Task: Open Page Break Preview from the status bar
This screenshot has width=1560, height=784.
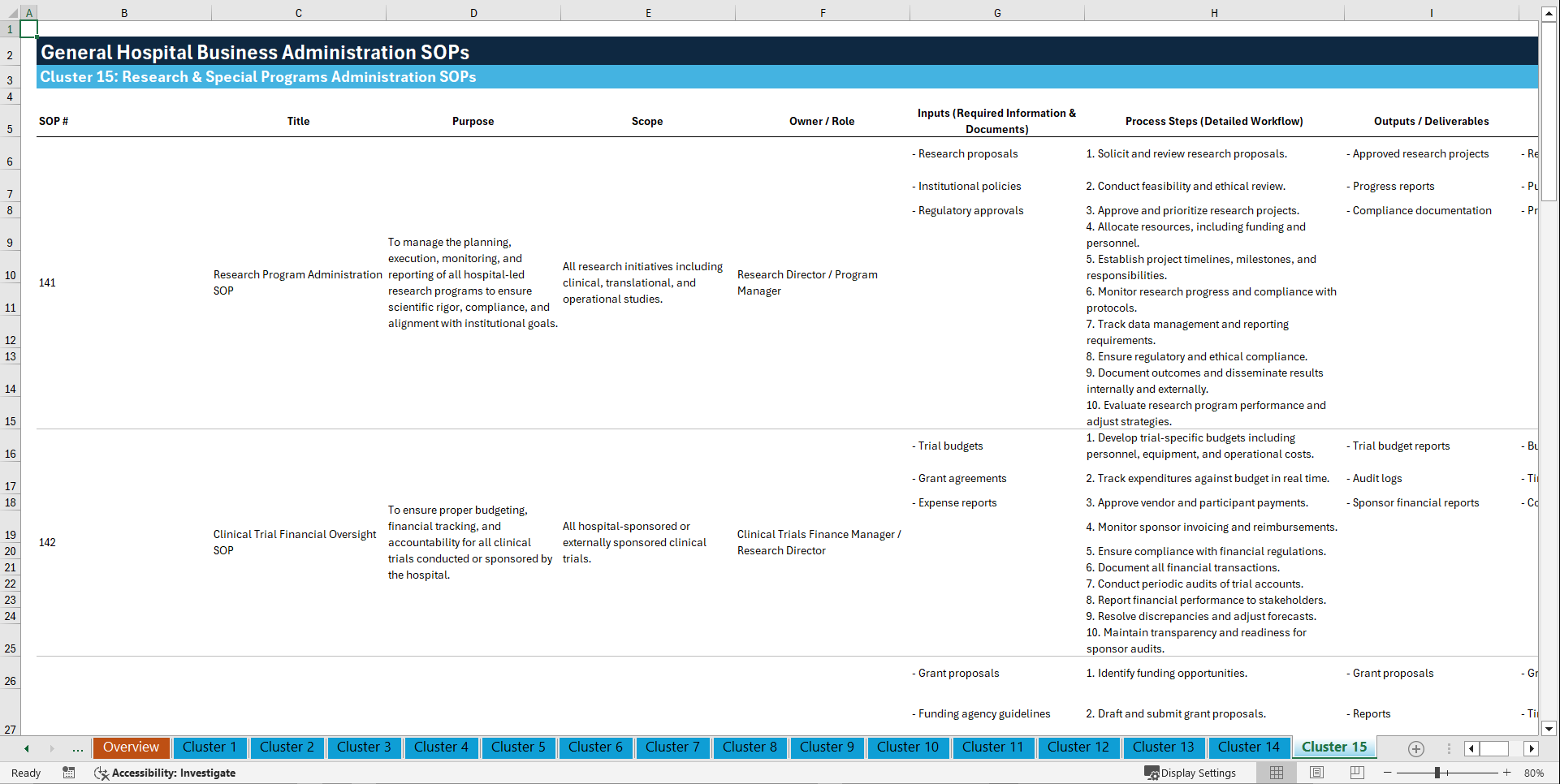Action: 1356,773
